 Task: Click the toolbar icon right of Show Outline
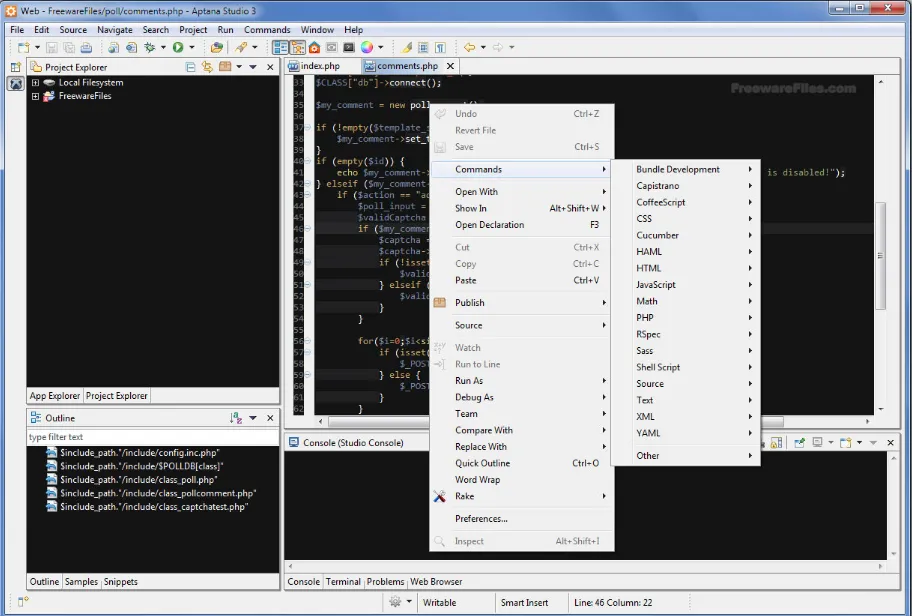click(298, 48)
